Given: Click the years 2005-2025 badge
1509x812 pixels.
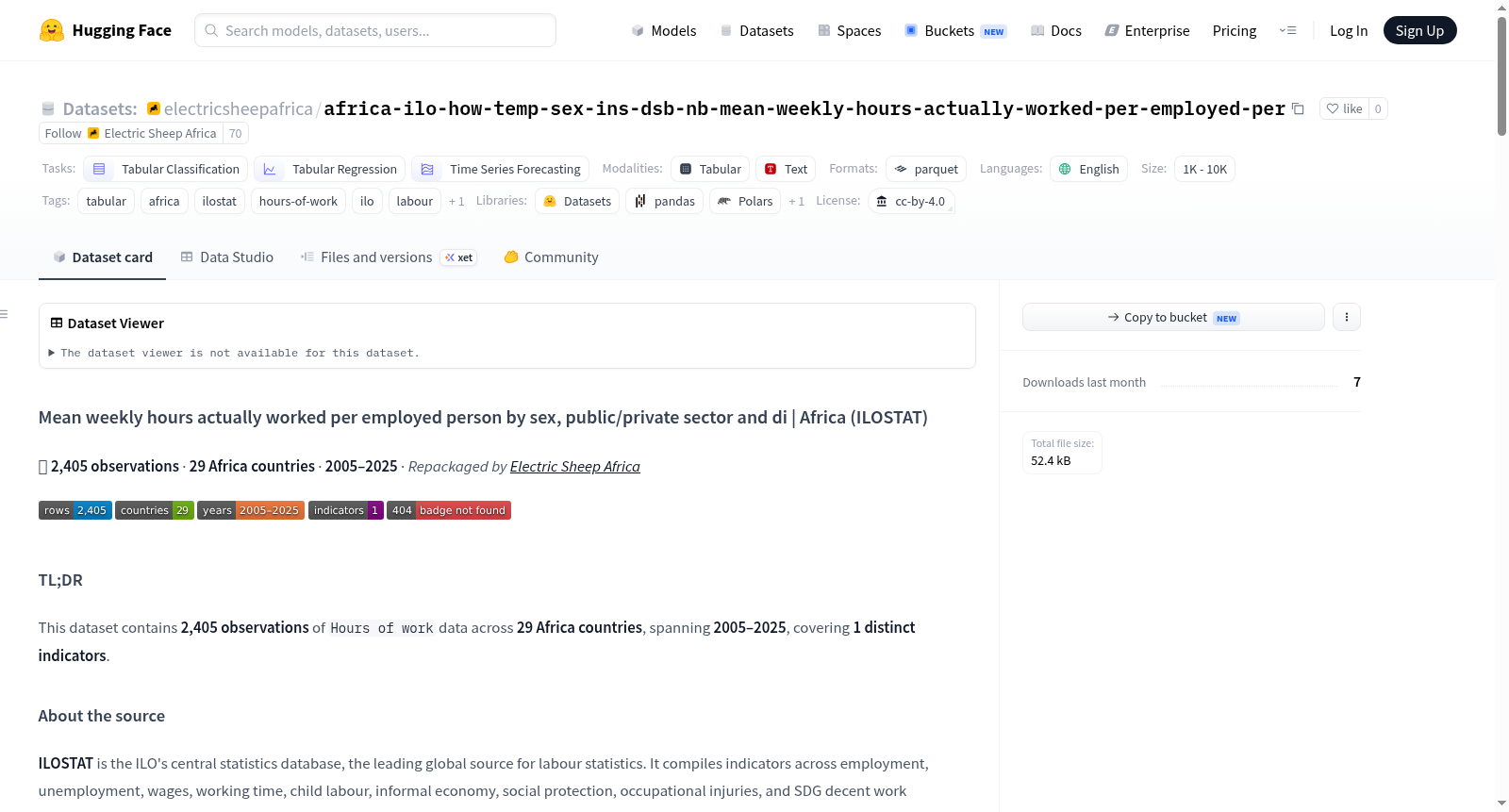Looking at the screenshot, I should coord(251,510).
